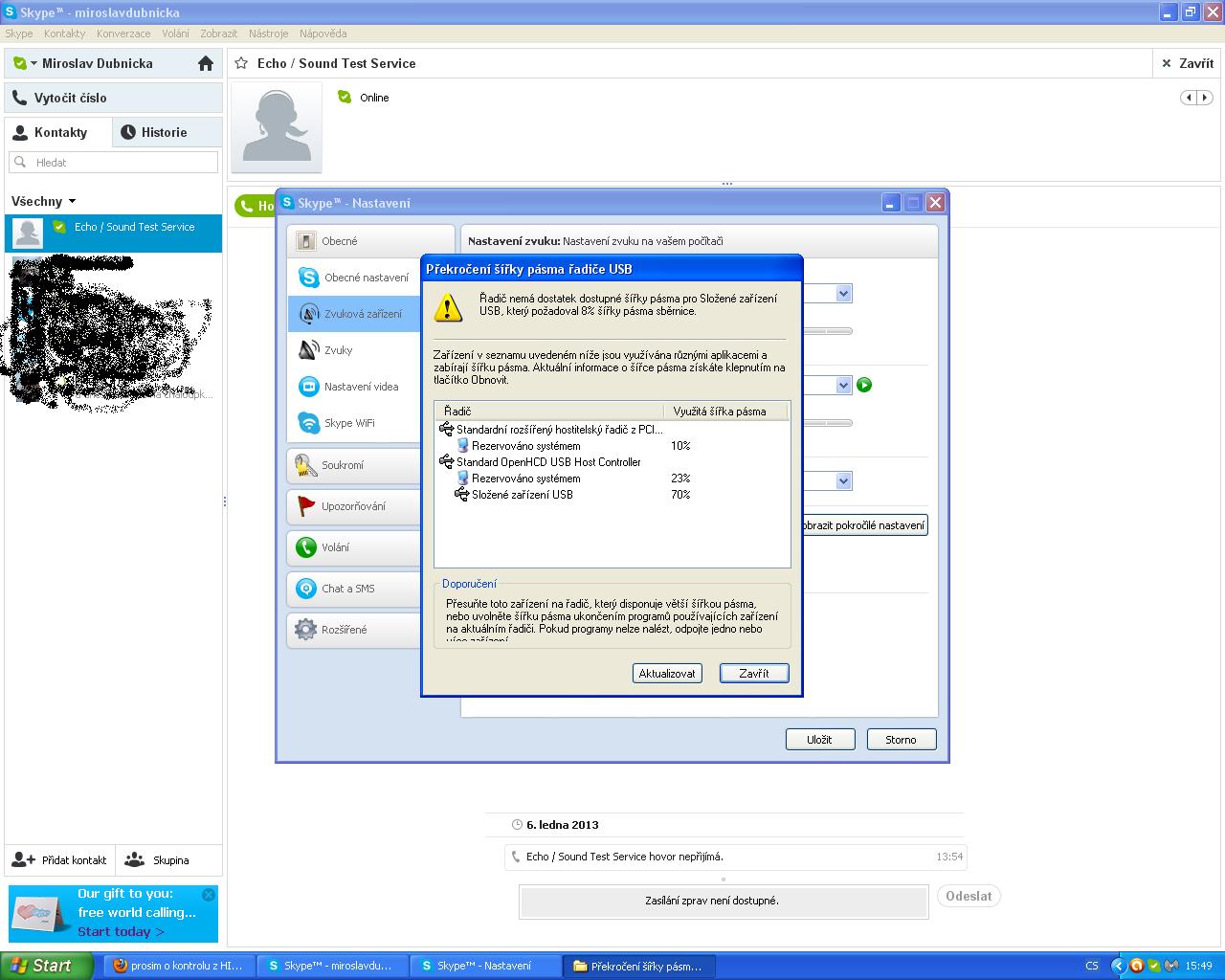Open the Obecné settings section
Viewport: 1225px width, 980px height.
point(370,241)
